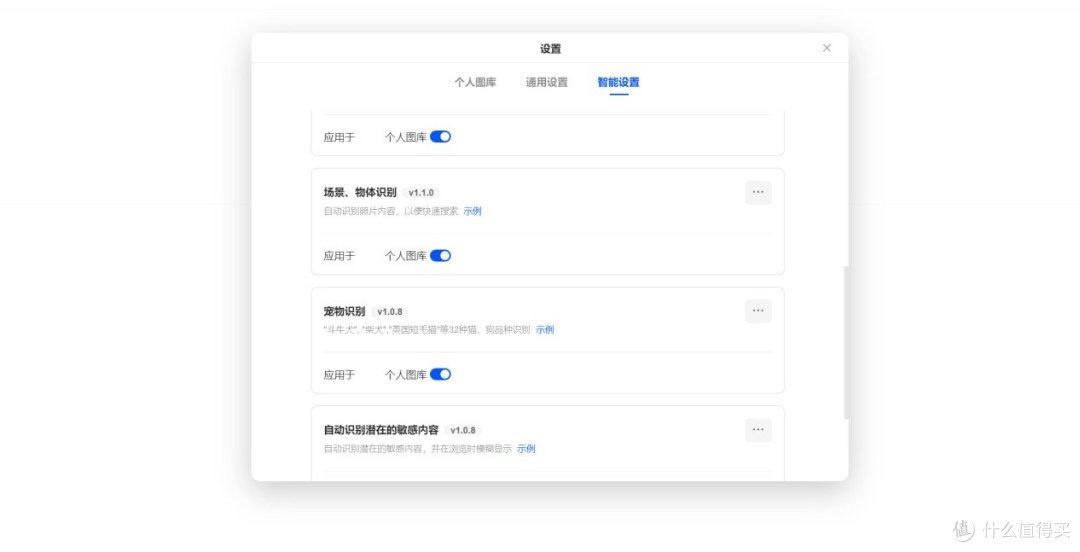
Task: Open the 示例 link for 场景、物体识别
Action: [472, 211]
